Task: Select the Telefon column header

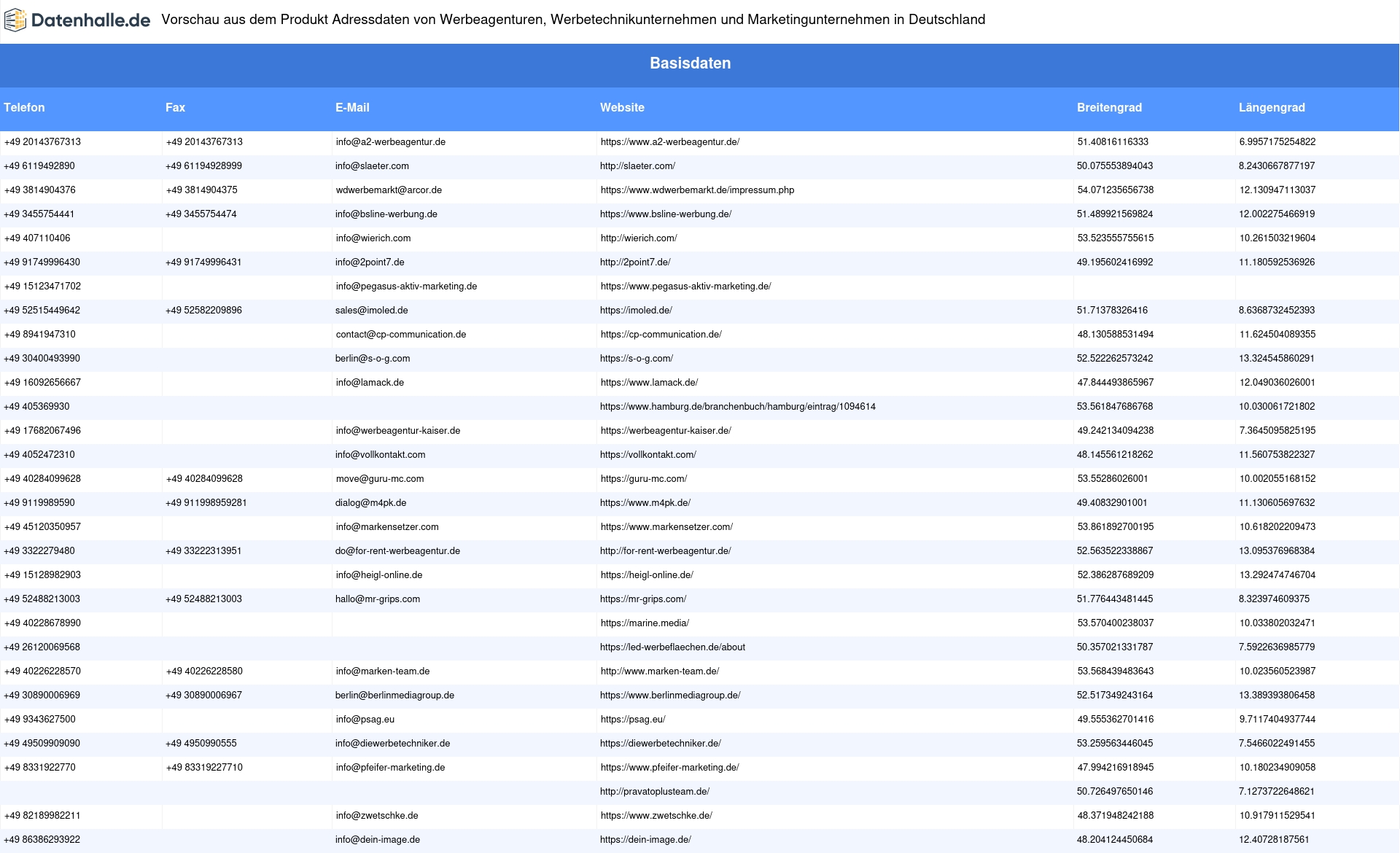Action: [x=24, y=107]
